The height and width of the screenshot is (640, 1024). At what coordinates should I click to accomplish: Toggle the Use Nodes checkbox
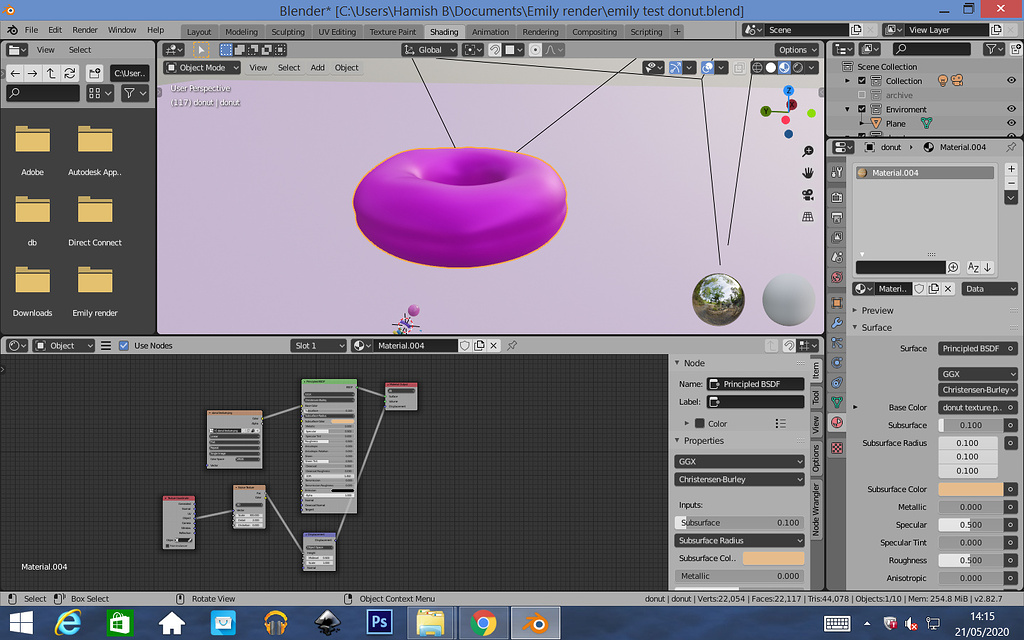coord(124,345)
